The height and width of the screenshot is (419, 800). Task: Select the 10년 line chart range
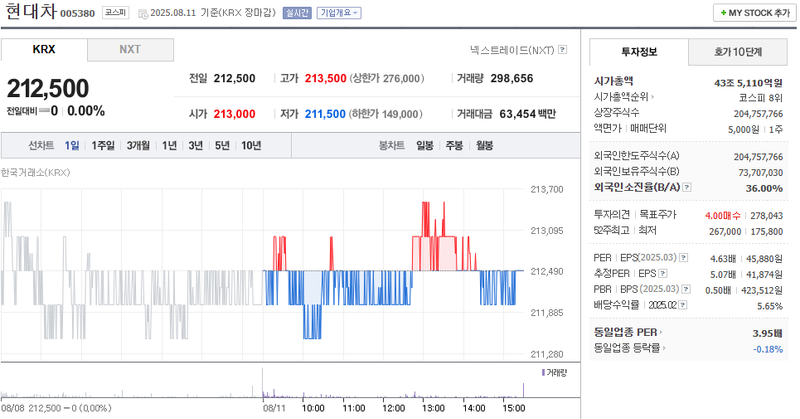tap(251, 145)
